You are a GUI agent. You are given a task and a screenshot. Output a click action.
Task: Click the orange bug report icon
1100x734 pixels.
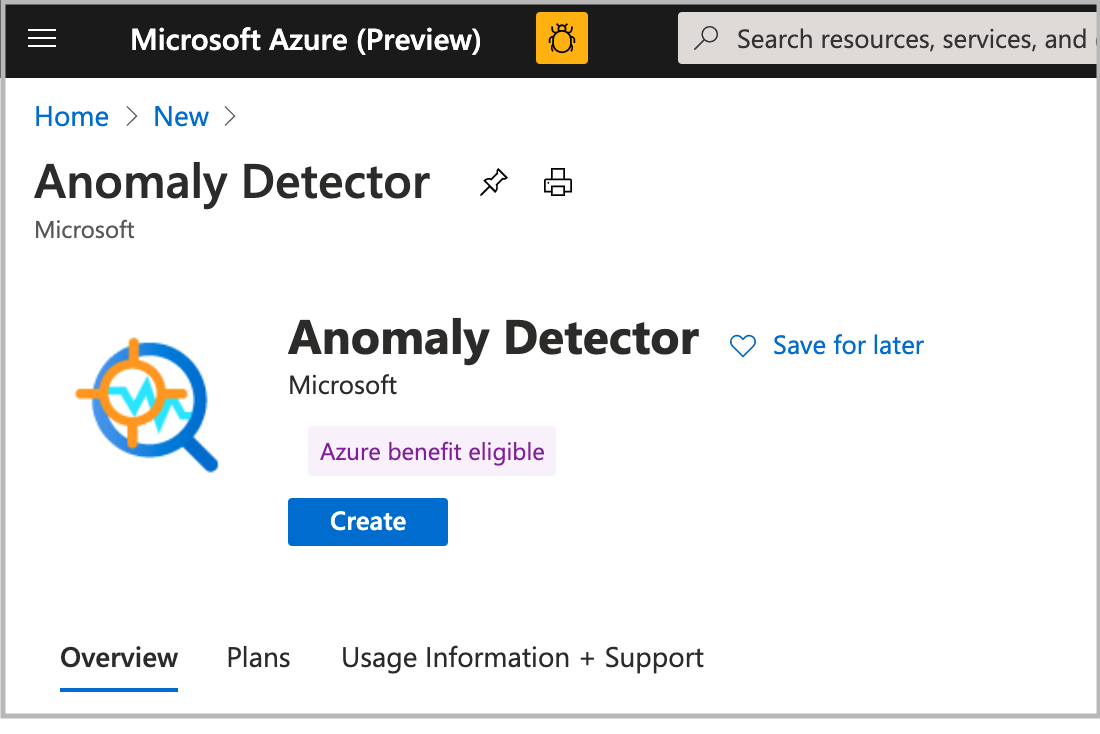click(x=561, y=38)
